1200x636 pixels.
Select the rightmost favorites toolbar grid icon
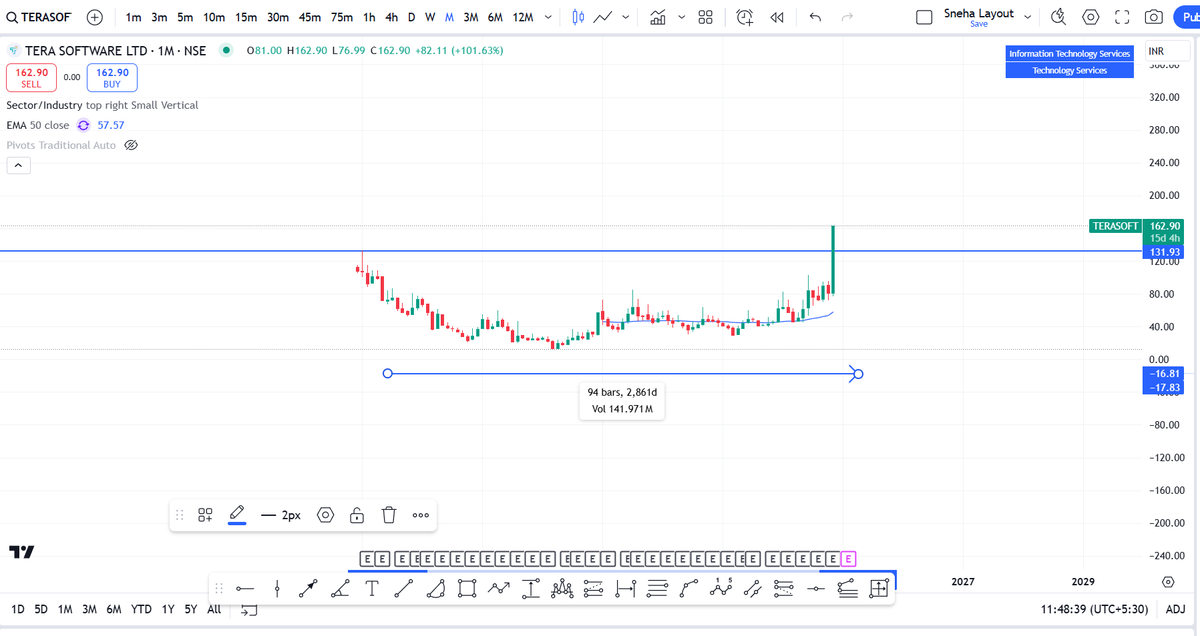point(879,589)
